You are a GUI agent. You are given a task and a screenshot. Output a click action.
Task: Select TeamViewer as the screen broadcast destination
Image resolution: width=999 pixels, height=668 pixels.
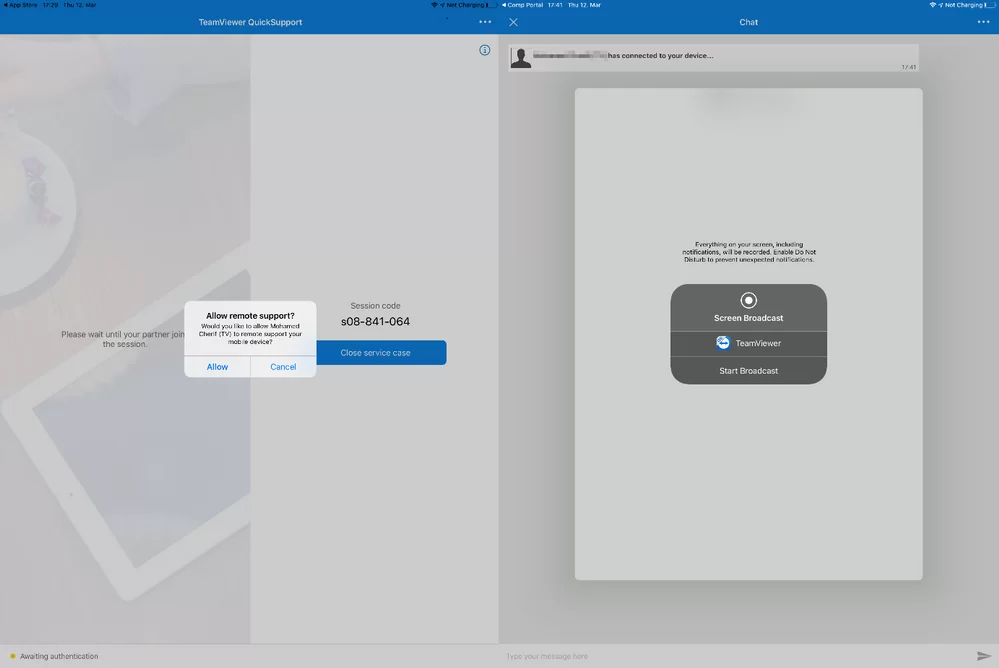point(748,343)
